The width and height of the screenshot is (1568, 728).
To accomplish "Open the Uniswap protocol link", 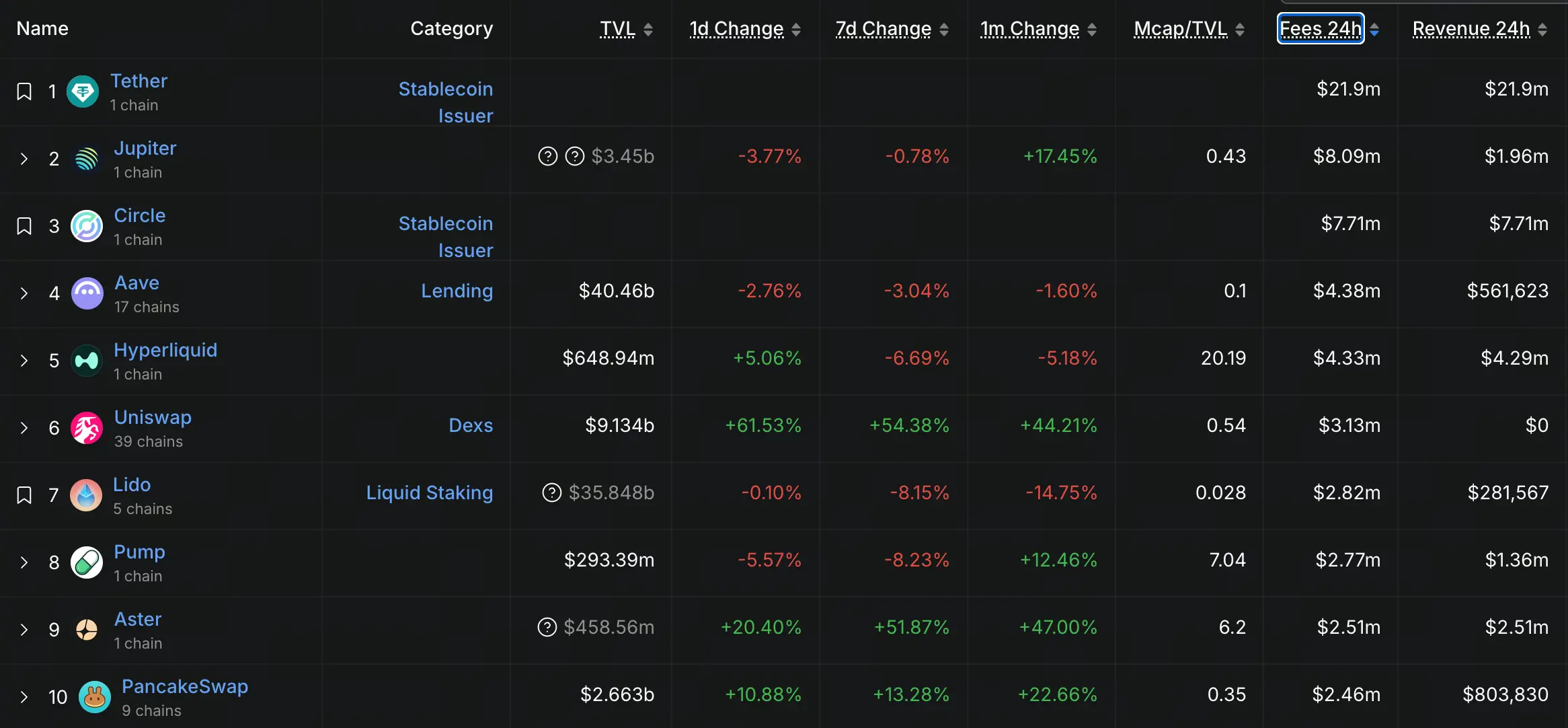I will [153, 417].
